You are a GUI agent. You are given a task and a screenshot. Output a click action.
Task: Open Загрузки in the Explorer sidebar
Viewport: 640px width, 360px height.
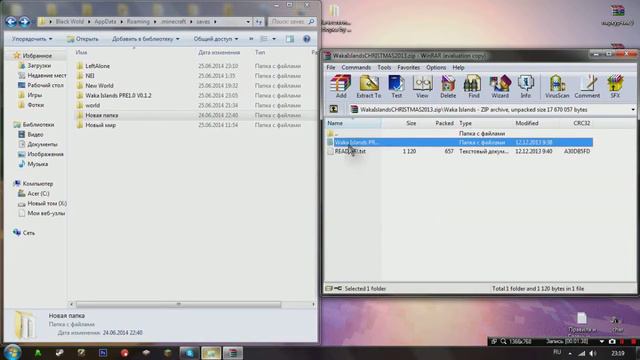(x=39, y=65)
